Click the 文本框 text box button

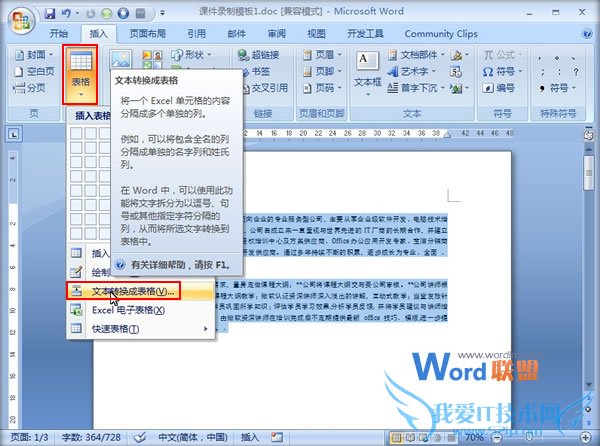367,74
